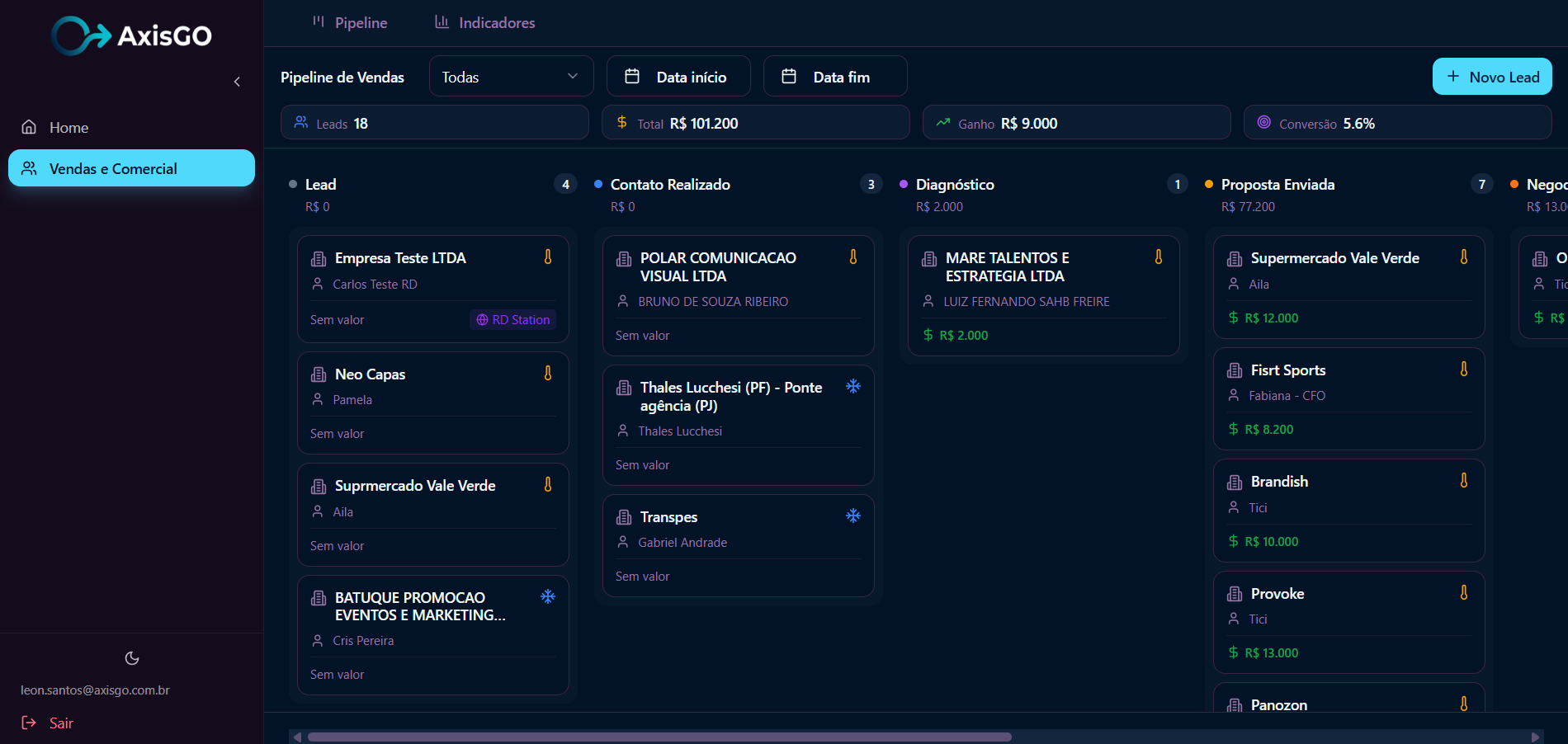
Task: Click the leon.santos@axisgo.com.br email
Action: point(95,690)
